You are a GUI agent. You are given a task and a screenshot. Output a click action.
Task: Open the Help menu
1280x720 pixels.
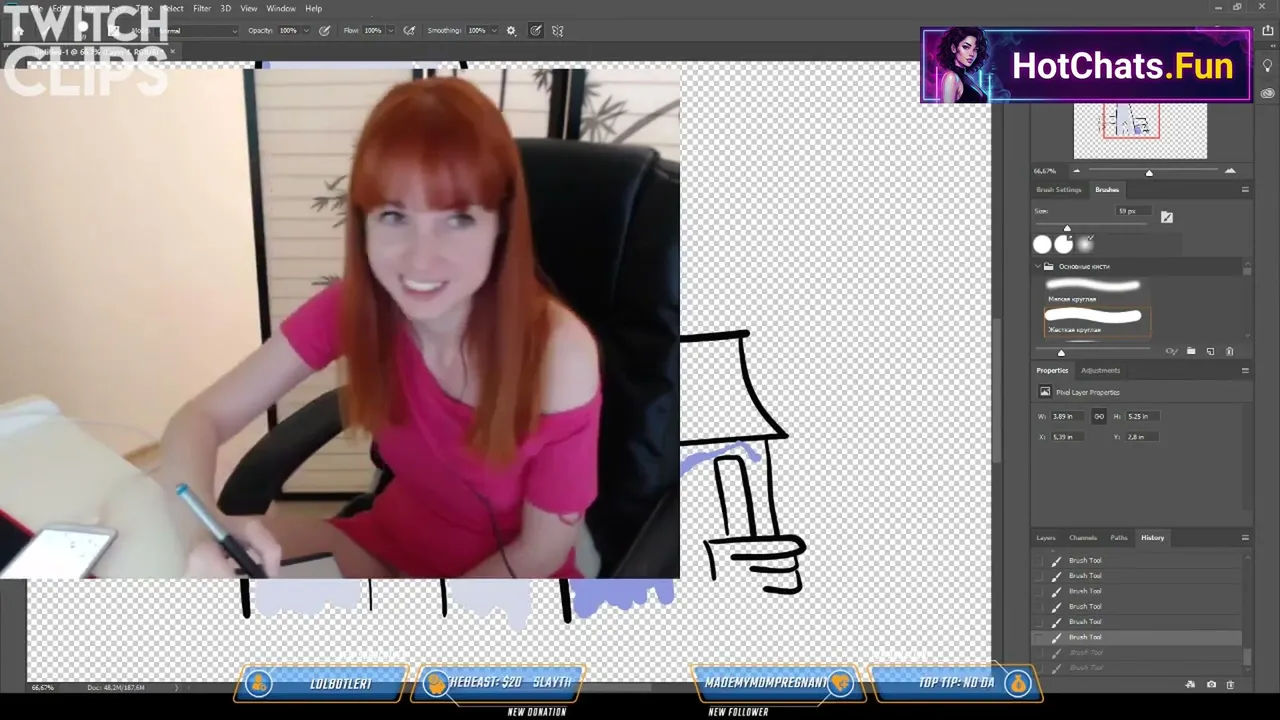313,9
